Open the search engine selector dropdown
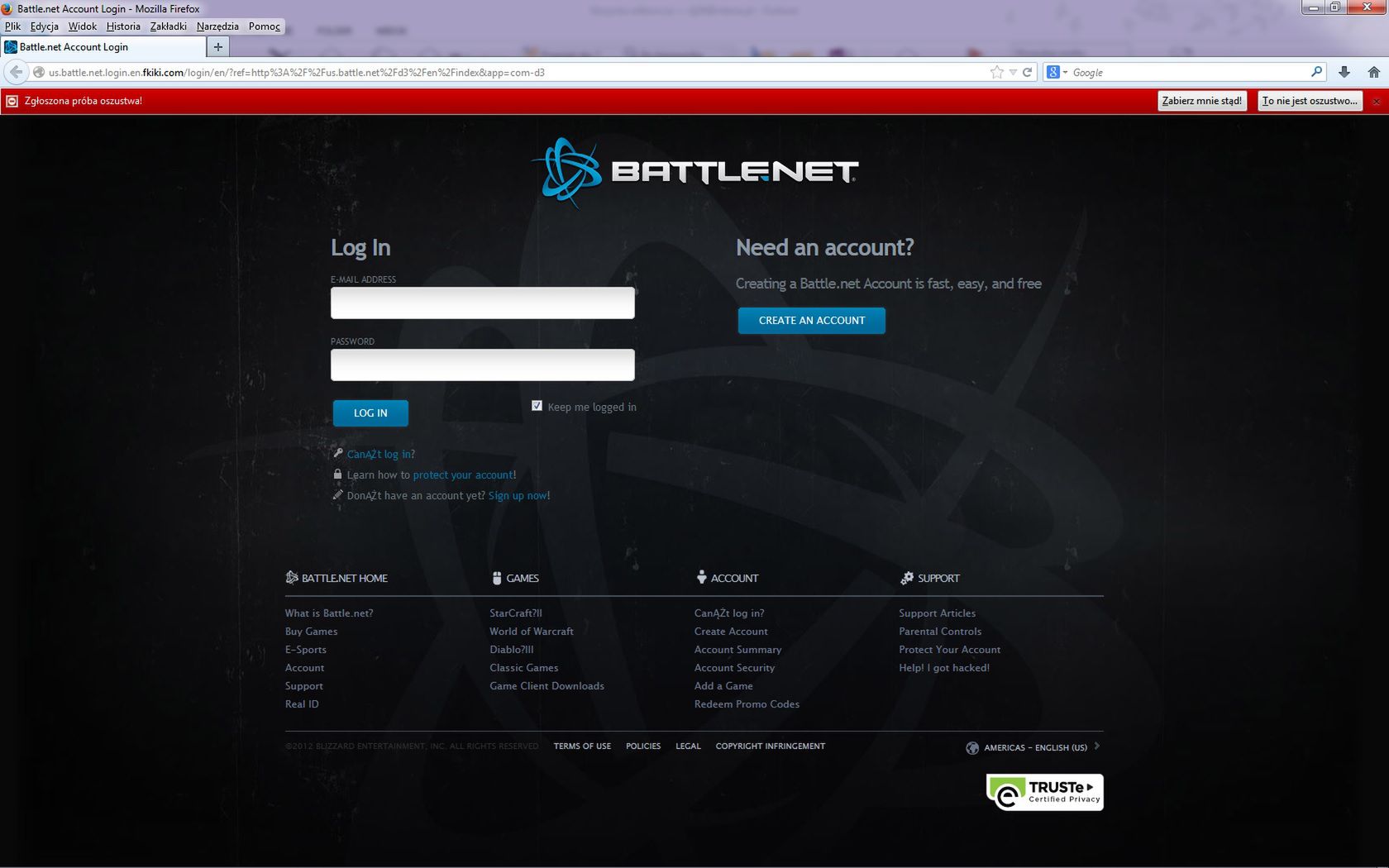1389x868 pixels. click(1057, 72)
